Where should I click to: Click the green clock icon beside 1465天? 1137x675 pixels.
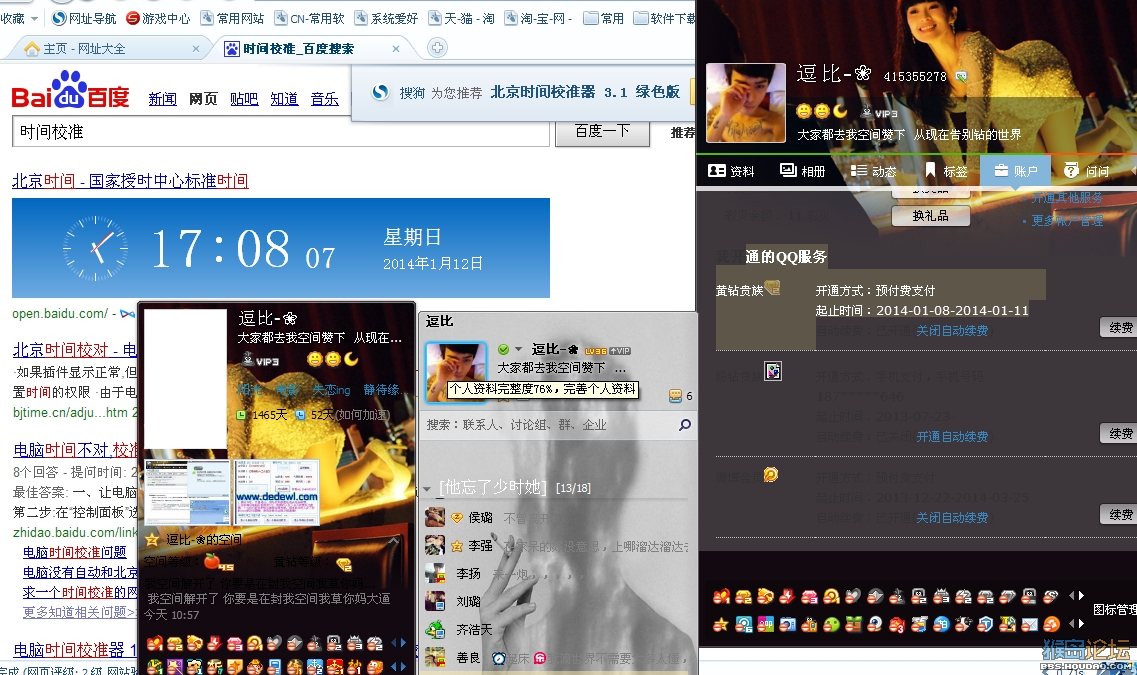point(241,415)
